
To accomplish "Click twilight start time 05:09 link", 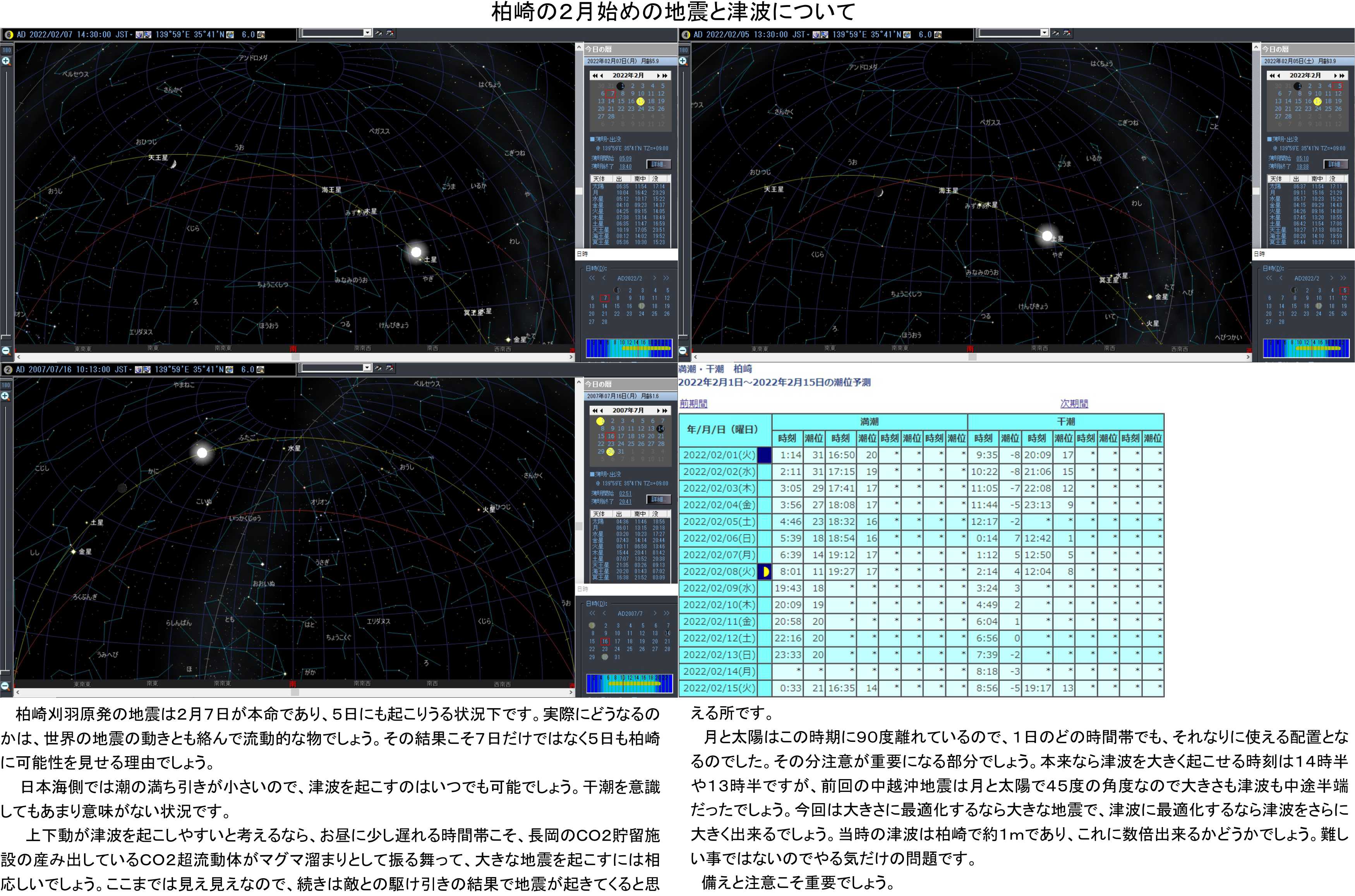I will tap(626, 158).
